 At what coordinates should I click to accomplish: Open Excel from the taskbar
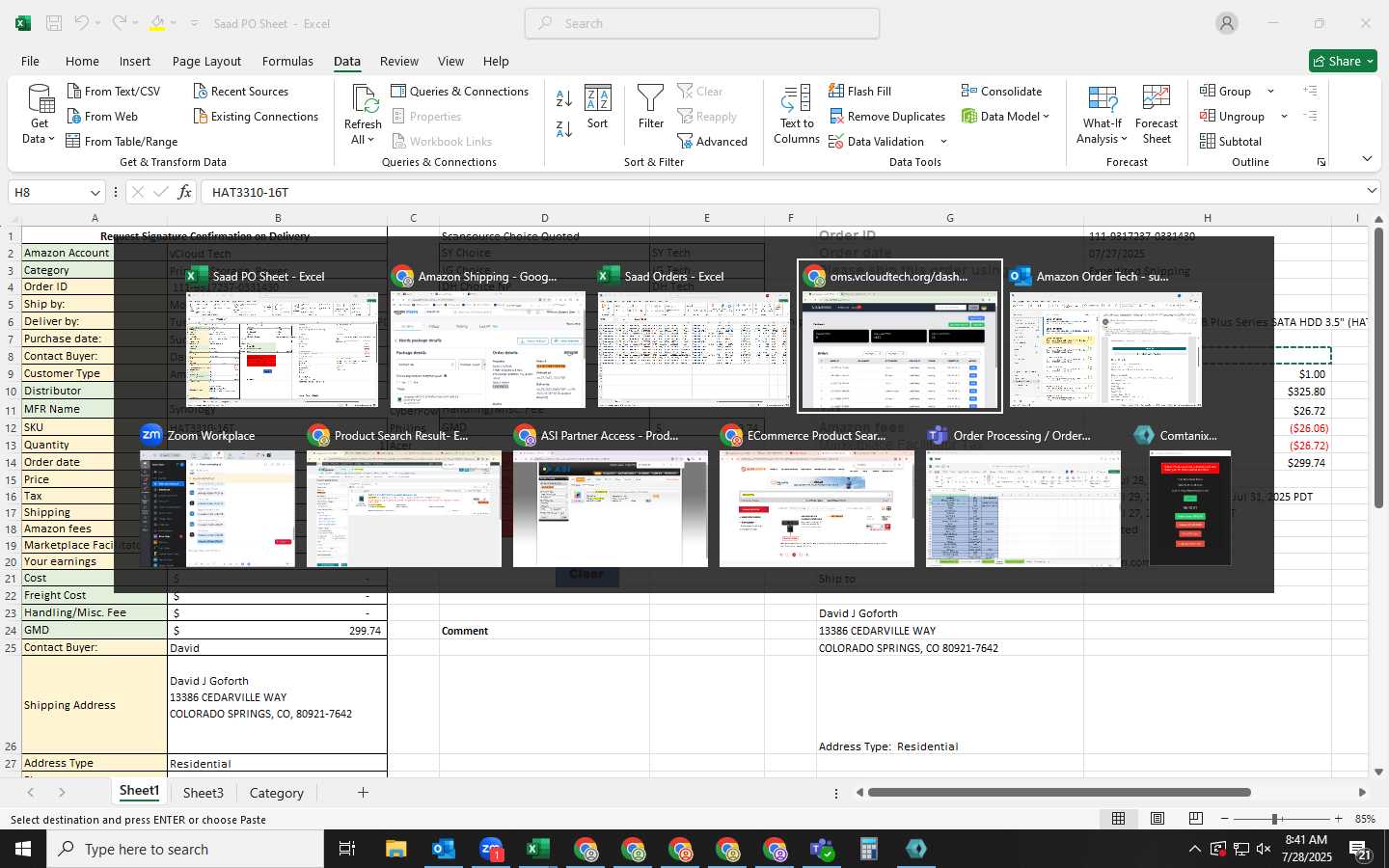coord(538,849)
